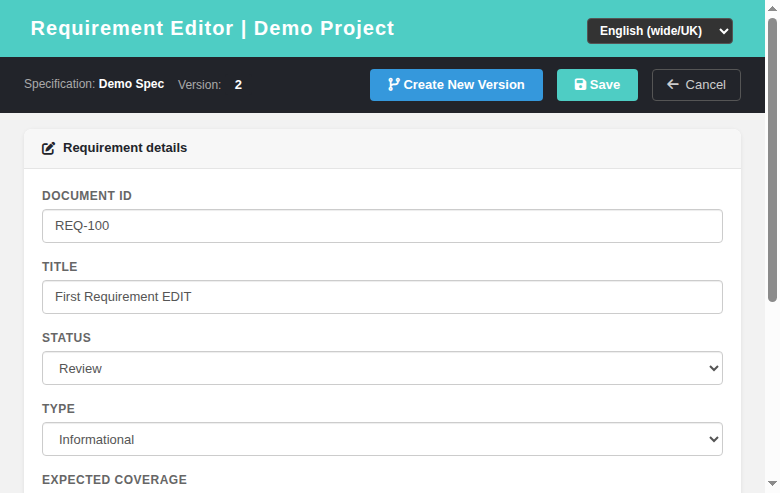Click the Create New Version button

coord(456,85)
